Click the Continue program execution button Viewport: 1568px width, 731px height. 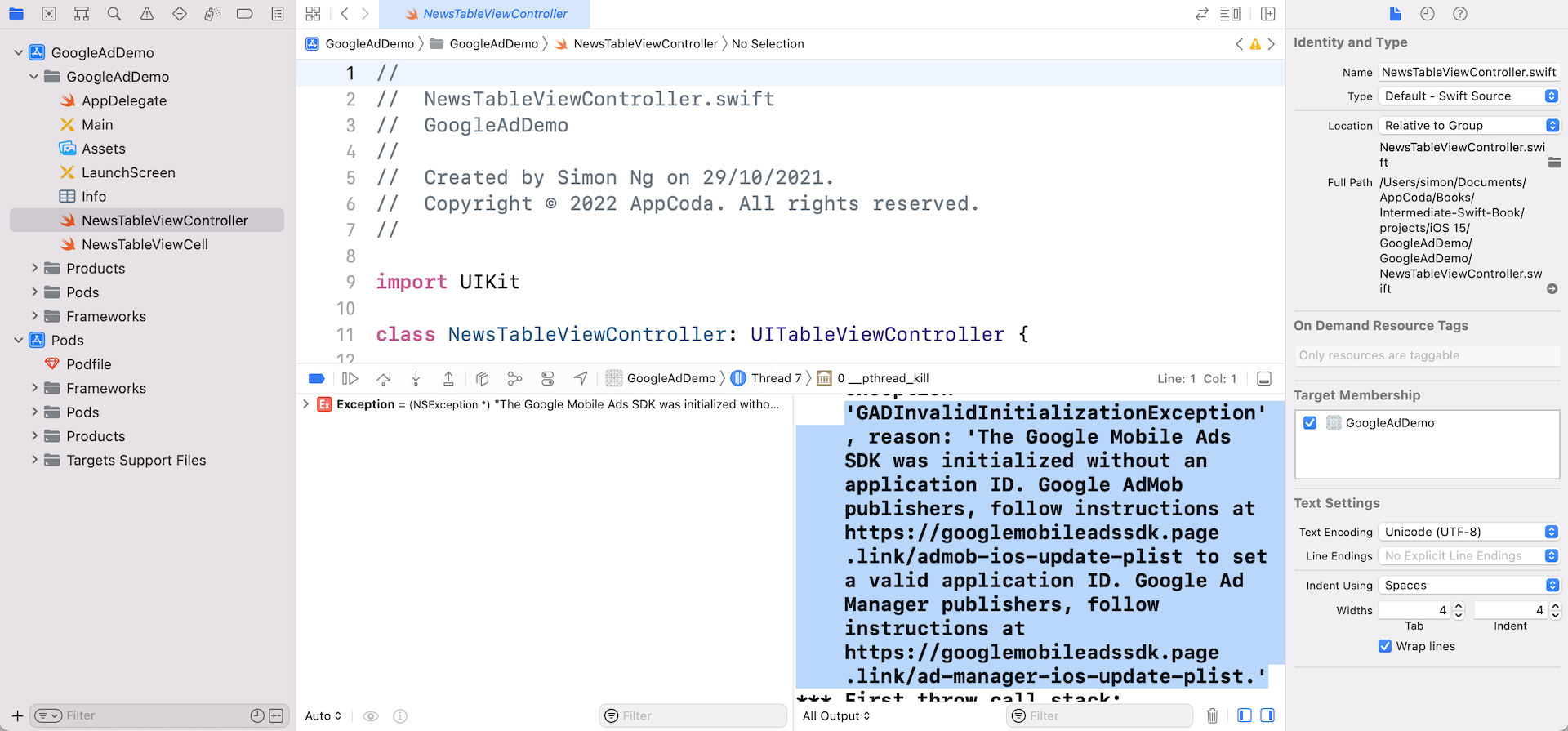[350, 378]
